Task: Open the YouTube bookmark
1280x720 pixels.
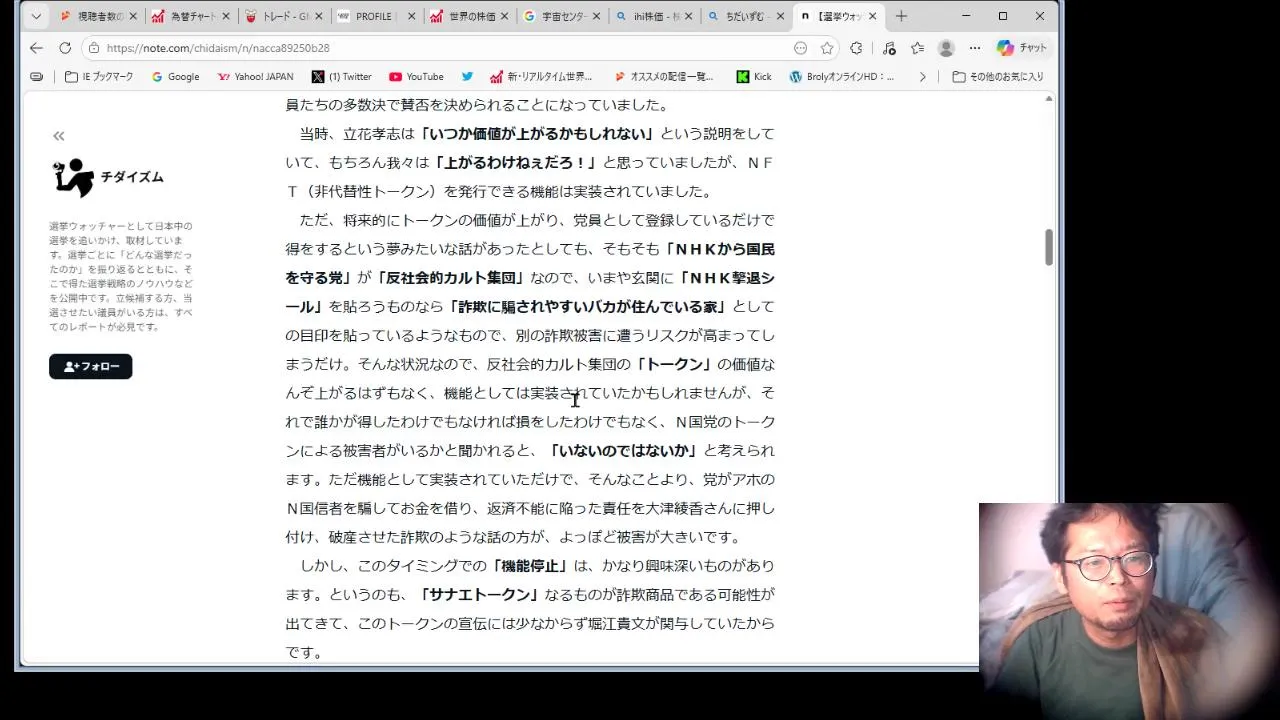Action: pyautogui.click(x=416, y=77)
